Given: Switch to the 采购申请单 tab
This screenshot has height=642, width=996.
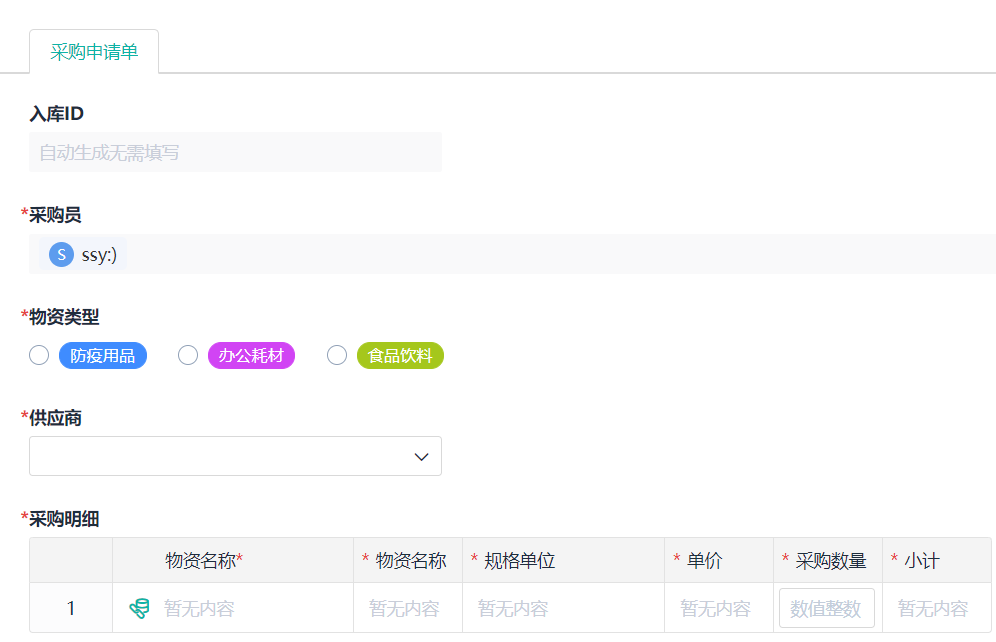Looking at the screenshot, I should pos(94,52).
